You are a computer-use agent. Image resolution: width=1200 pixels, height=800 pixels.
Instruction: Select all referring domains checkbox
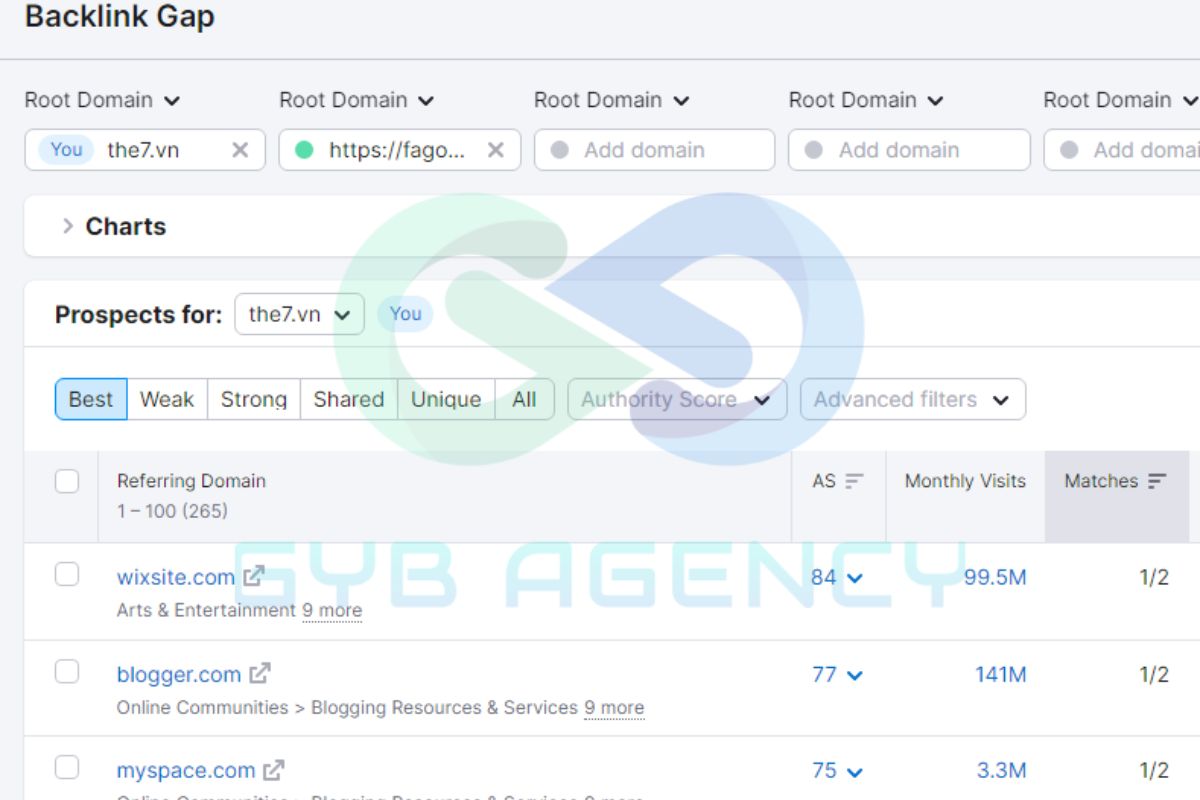pos(67,481)
